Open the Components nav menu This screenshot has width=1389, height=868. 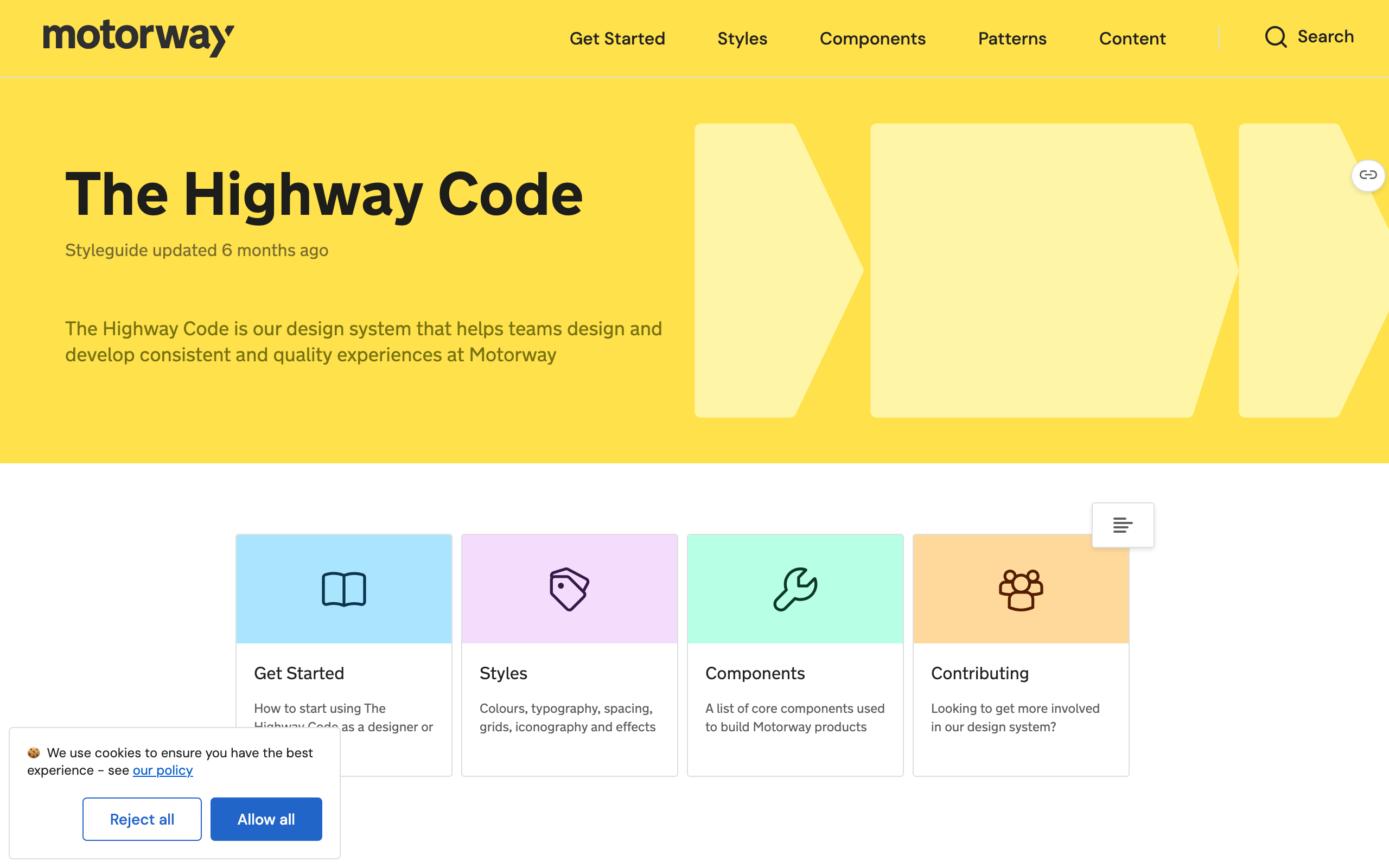872,39
